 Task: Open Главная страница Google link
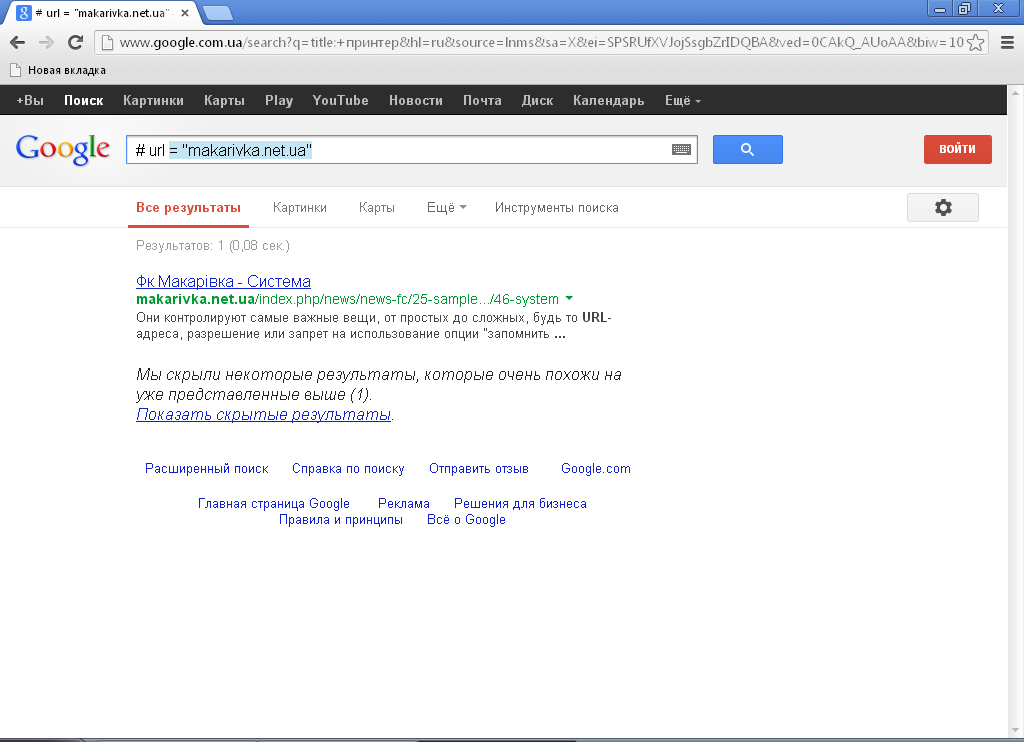coord(274,504)
